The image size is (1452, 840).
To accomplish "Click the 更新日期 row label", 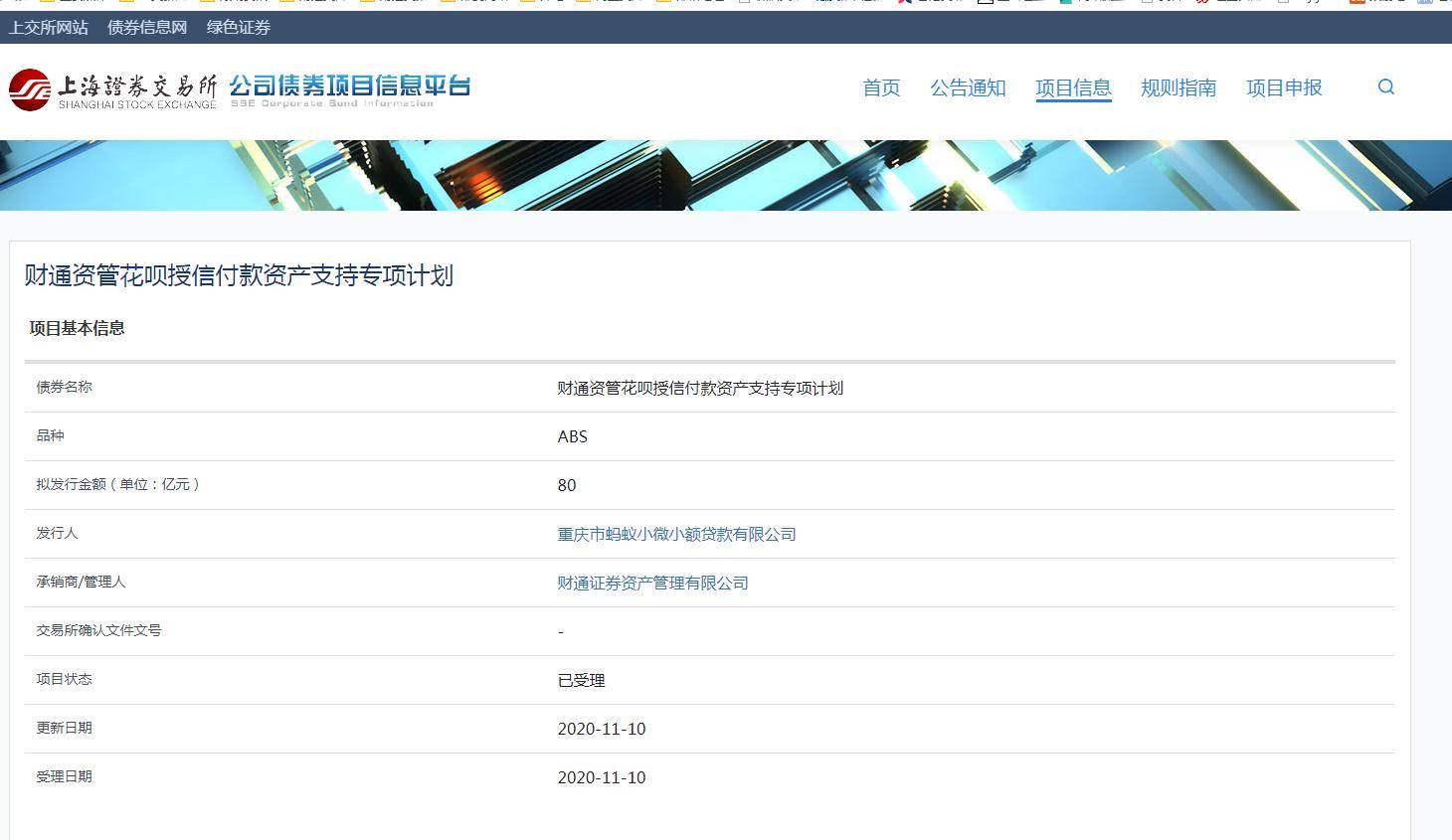I will pyautogui.click(x=64, y=728).
